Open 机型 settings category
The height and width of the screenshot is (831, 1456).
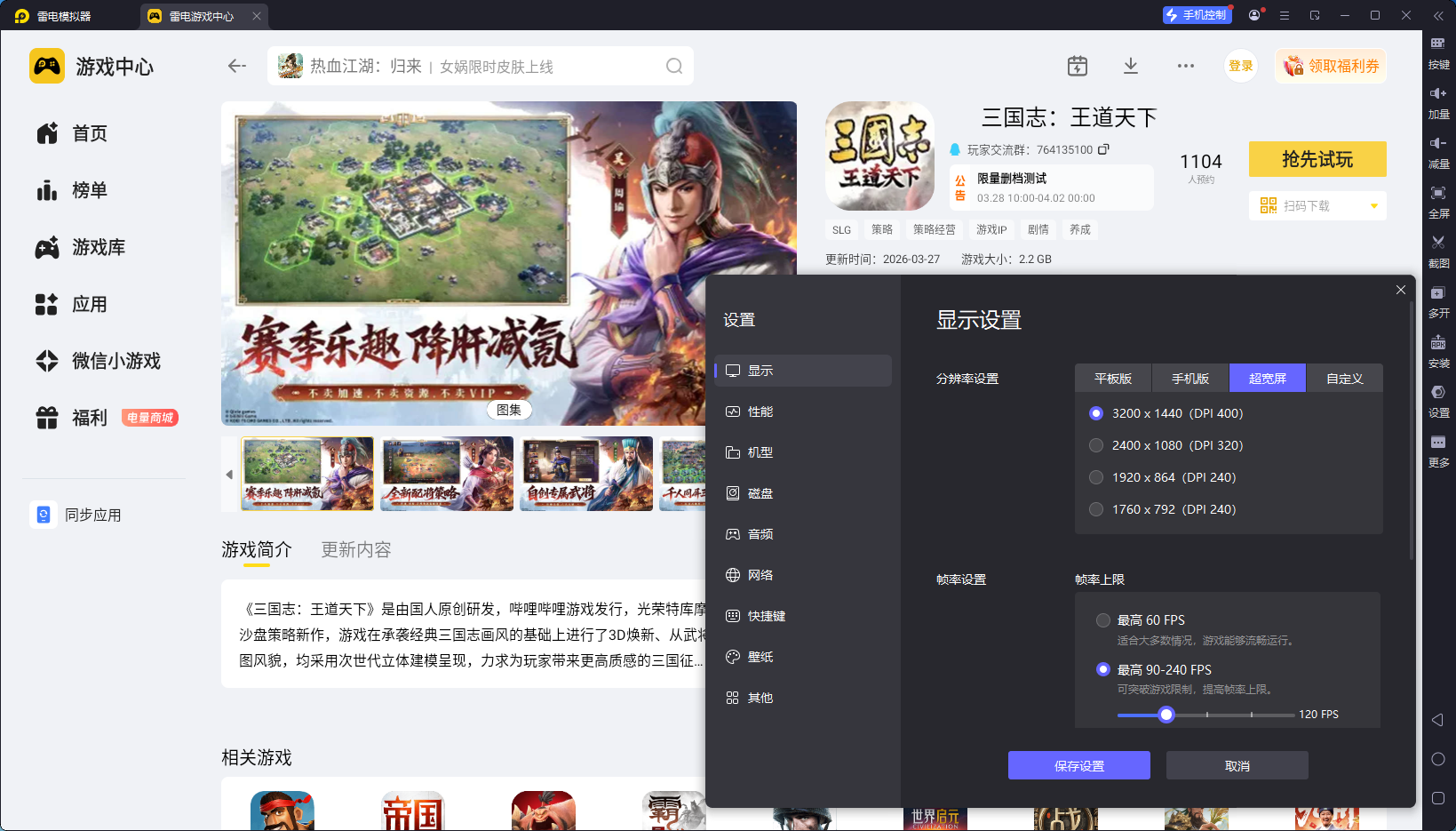(x=803, y=452)
